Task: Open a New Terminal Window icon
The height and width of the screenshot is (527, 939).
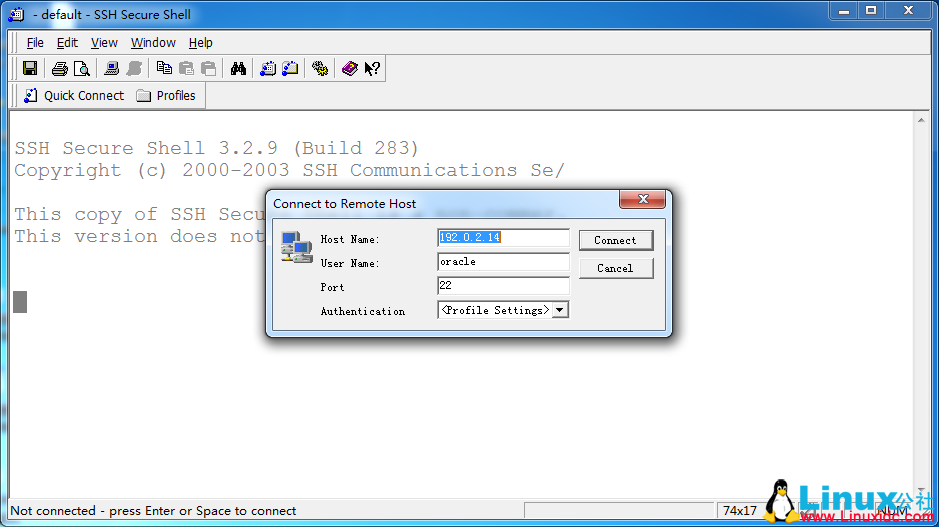Action: (x=268, y=68)
